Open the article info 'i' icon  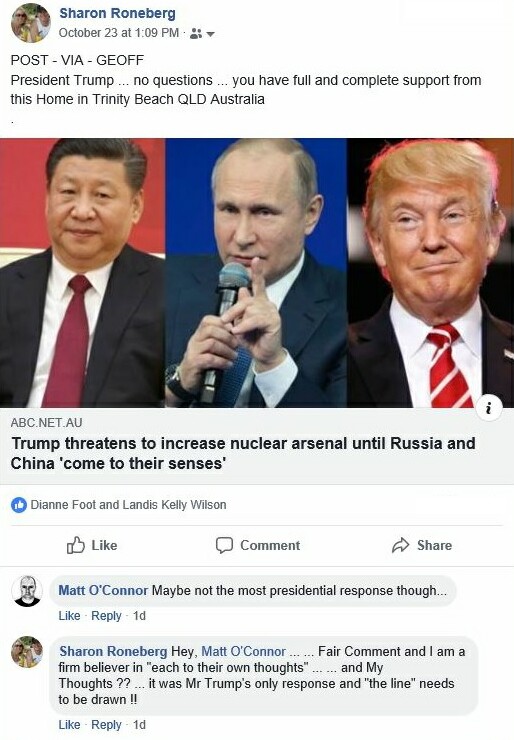(489, 408)
